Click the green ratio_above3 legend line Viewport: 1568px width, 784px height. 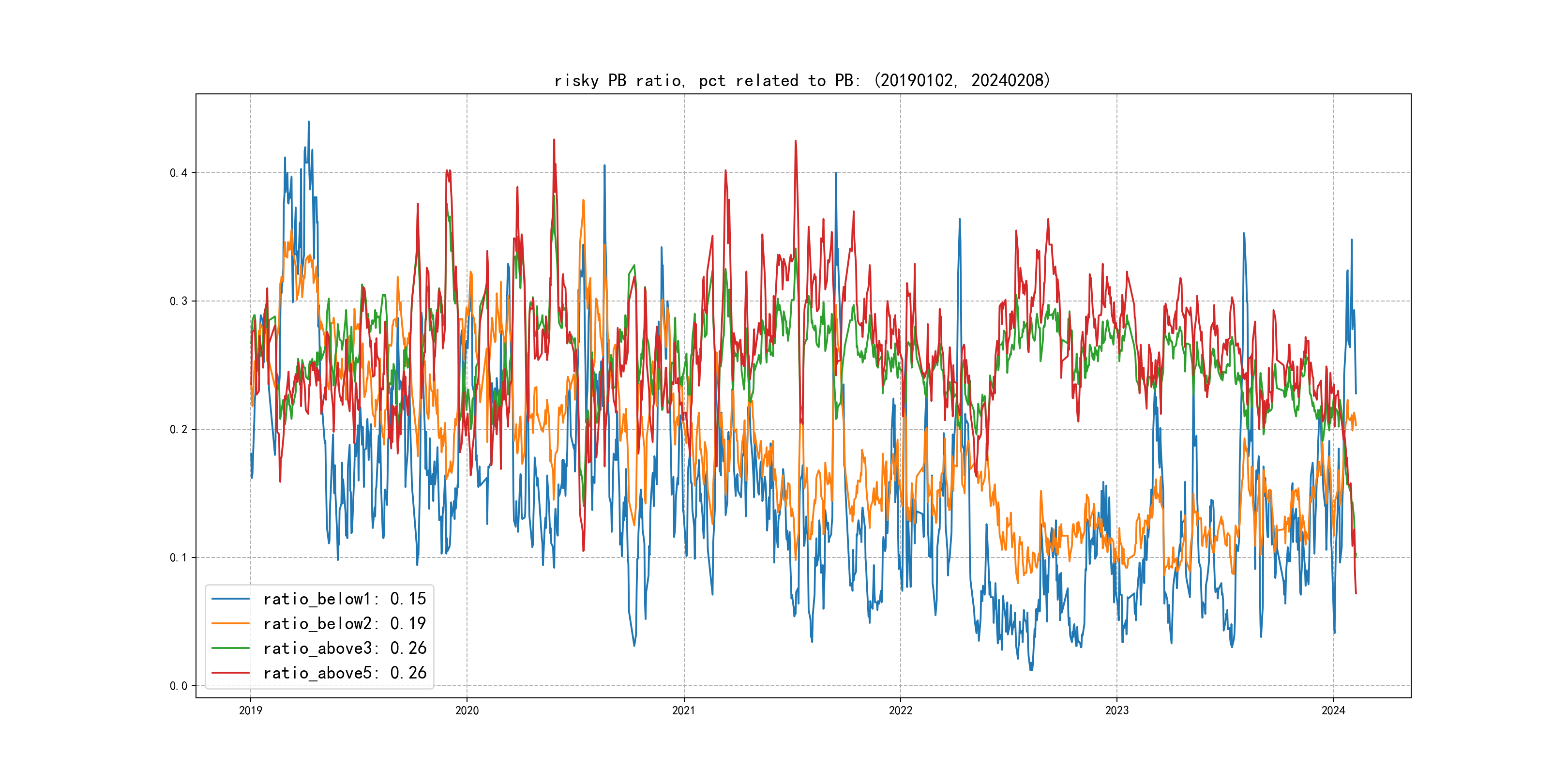tap(230, 648)
